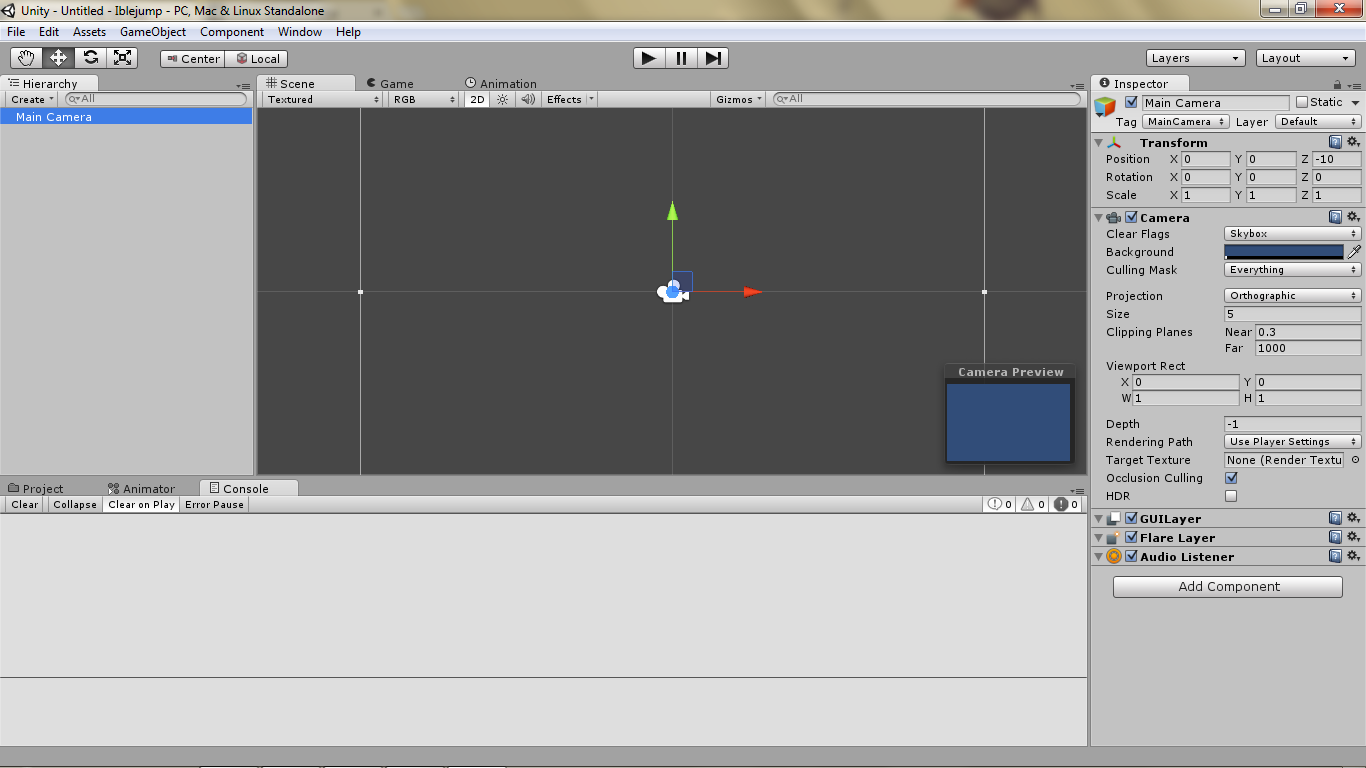Click Clear in the Console panel
The height and width of the screenshot is (768, 1366).
(x=23, y=504)
